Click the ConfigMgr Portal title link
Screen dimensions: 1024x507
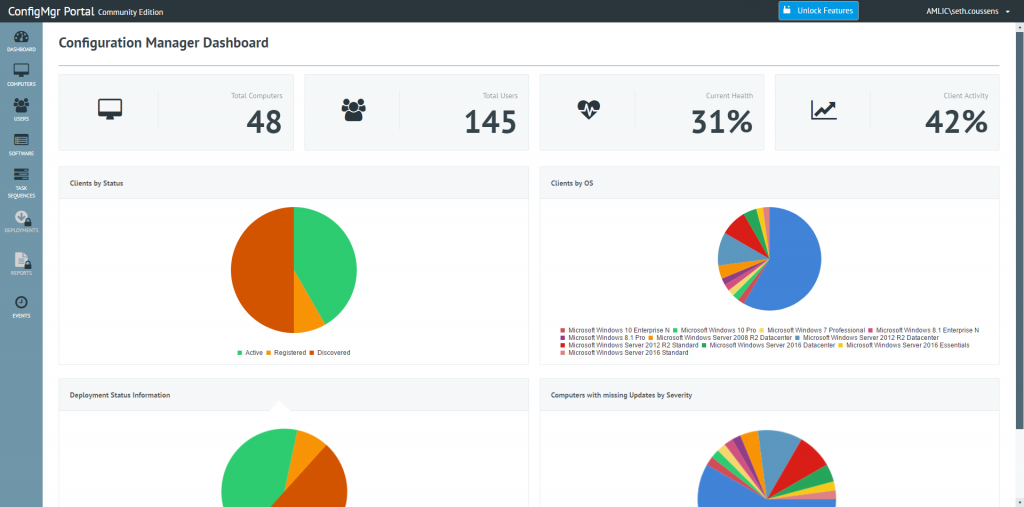51,11
